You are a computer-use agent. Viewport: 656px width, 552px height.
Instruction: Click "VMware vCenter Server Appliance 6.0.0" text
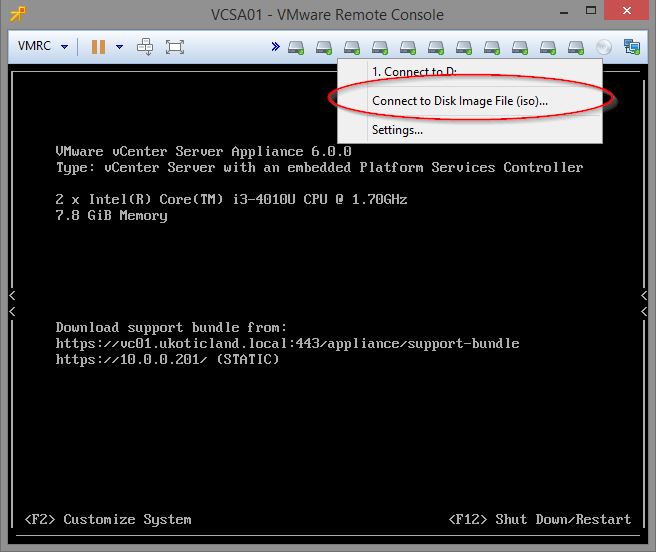[204, 151]
